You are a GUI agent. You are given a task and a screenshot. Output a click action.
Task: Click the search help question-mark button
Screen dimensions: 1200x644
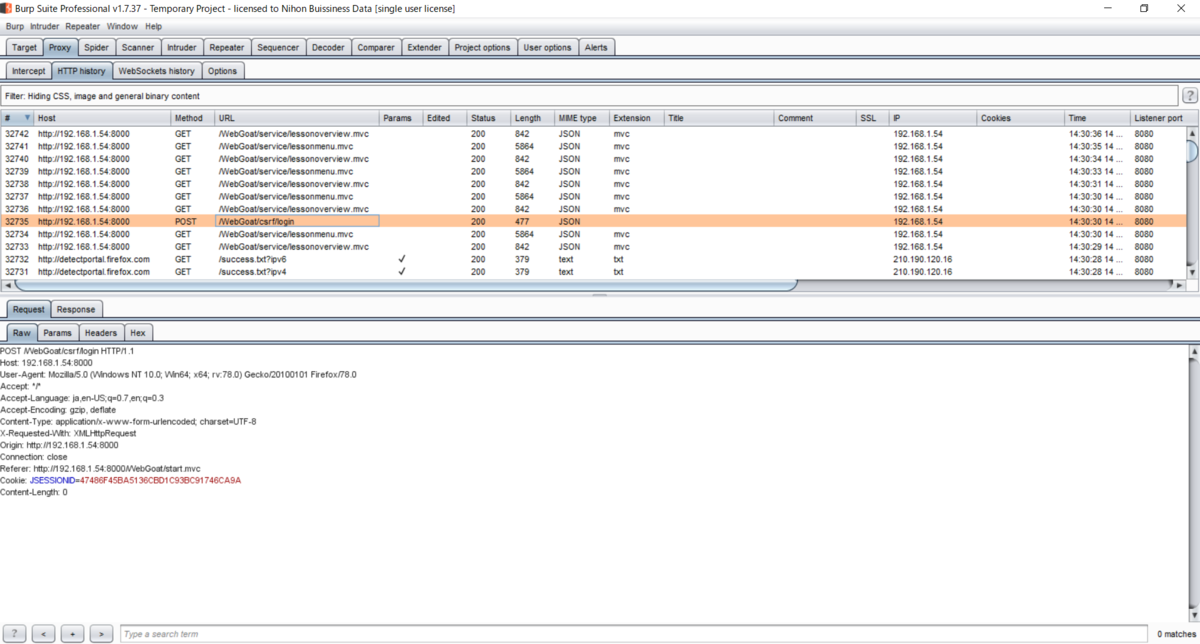tap(14, 634)
